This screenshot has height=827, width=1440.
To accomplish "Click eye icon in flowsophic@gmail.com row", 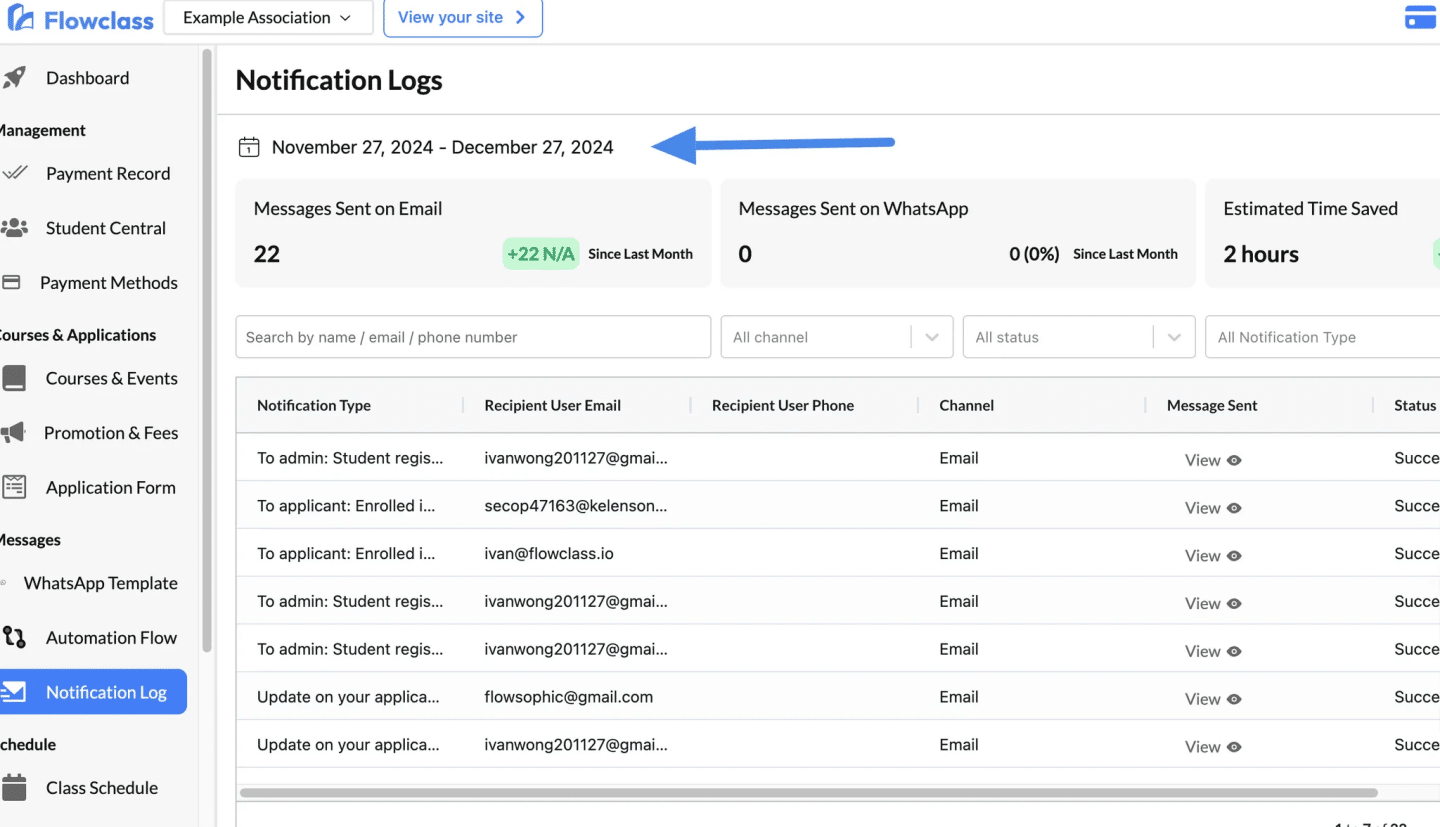I will [x=1234, y=699].
